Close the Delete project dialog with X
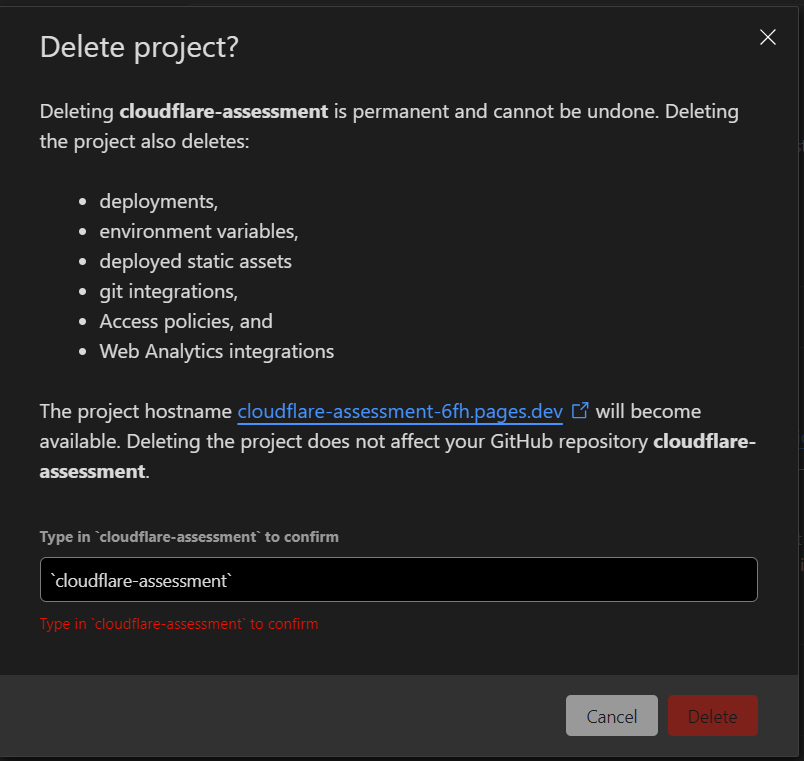 point(768,37)
